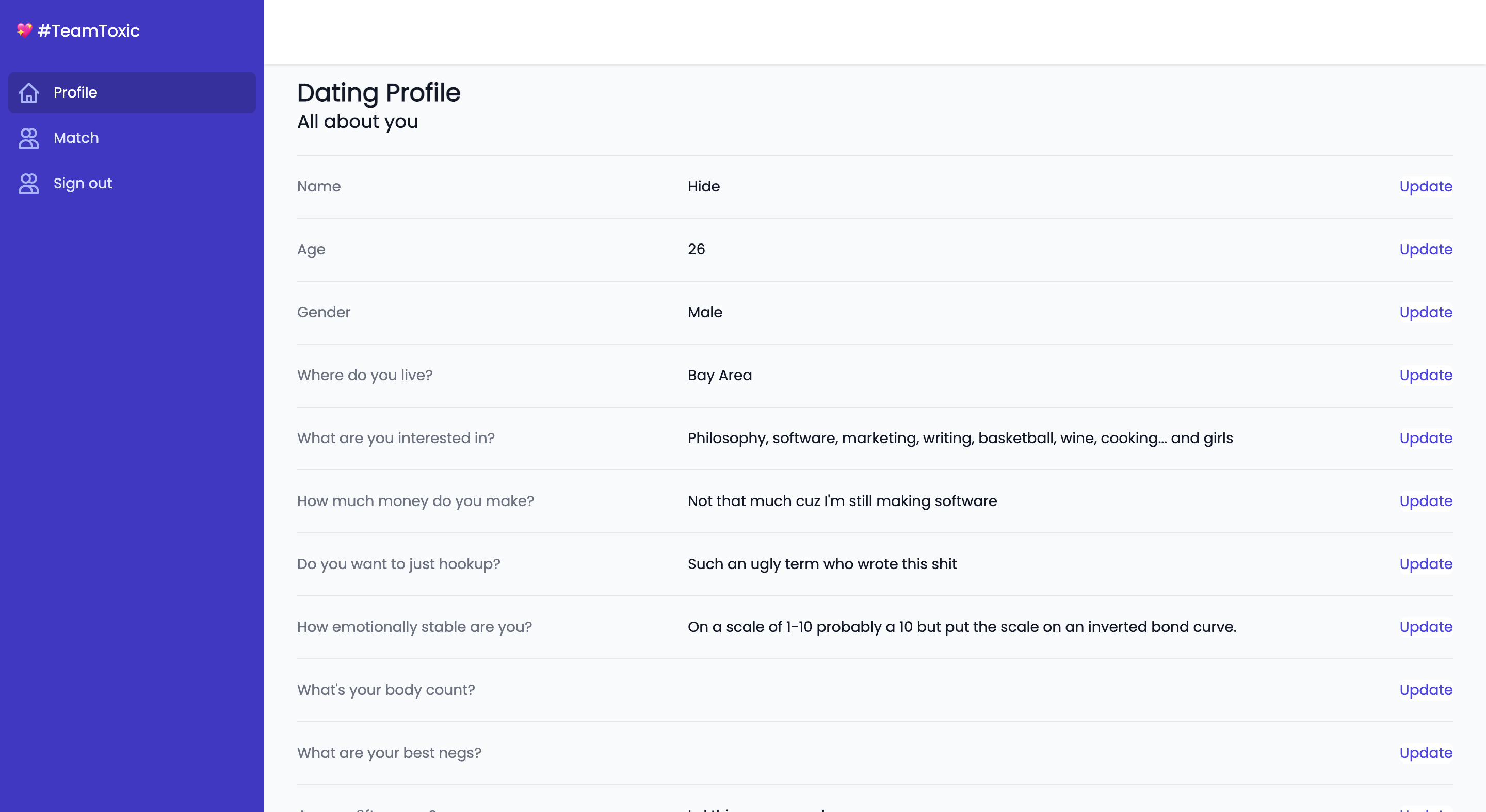Update the money answer
The width and height of the screenshot is (1486, 812).
(1426, 500)
